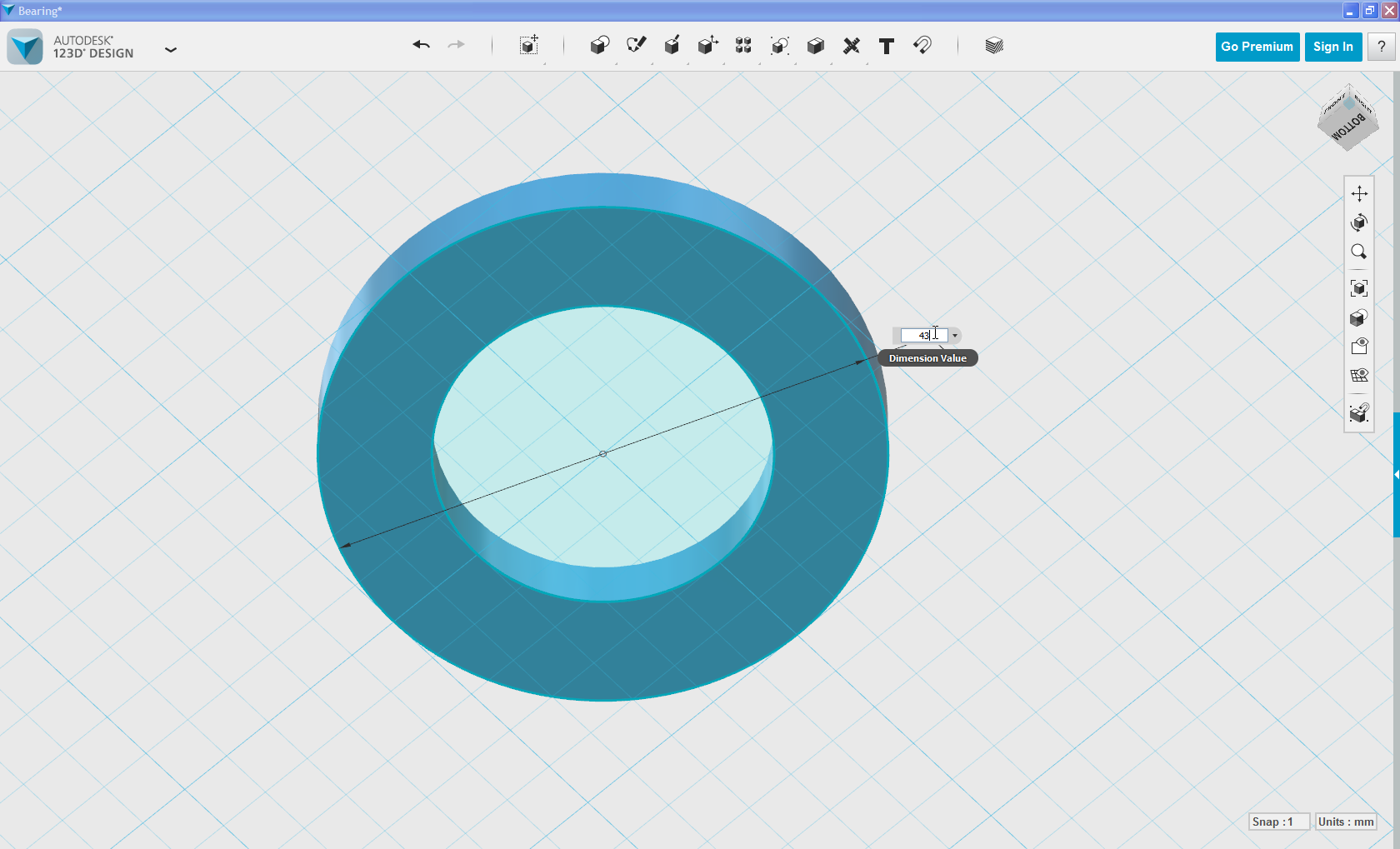Open the Sketch tool menu
Image resolution: width=1400 pixels, height=849 pixels.
pos(636,45)
